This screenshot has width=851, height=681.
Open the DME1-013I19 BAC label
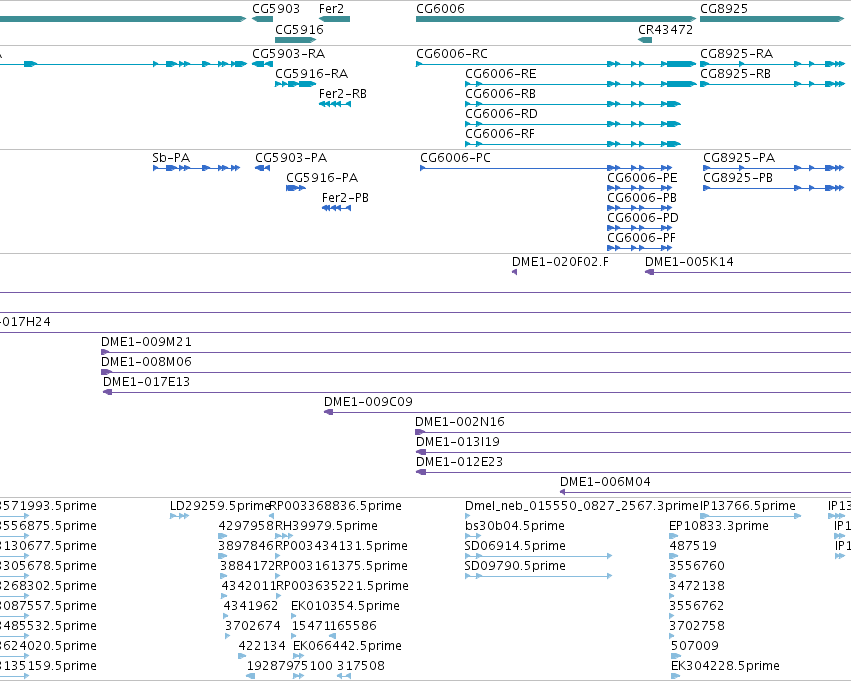pyautogui.click(x=458, y=442)
